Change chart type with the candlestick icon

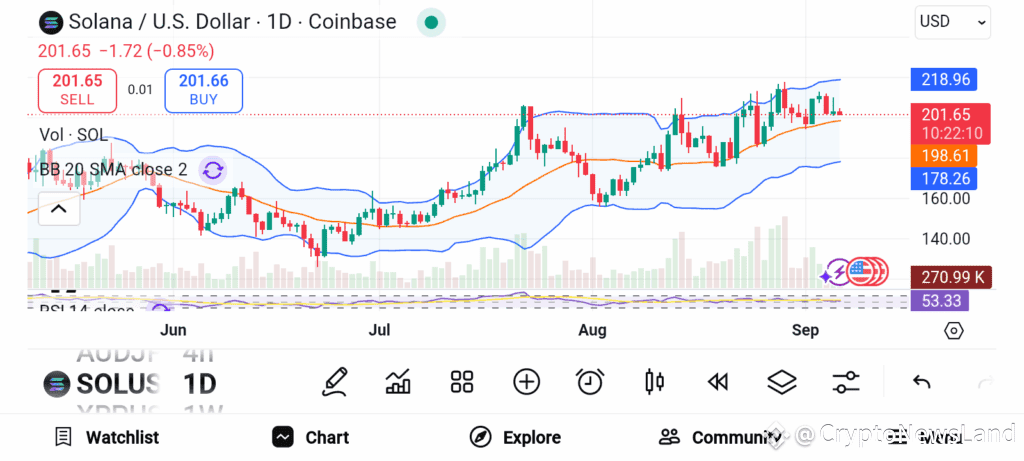tap(654, 382)
